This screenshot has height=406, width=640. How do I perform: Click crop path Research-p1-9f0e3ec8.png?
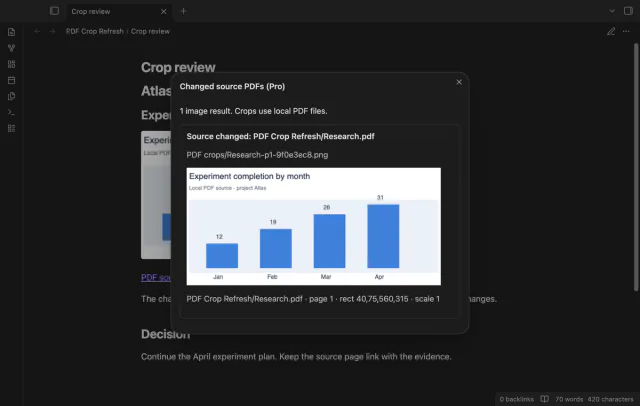point(257,155)
